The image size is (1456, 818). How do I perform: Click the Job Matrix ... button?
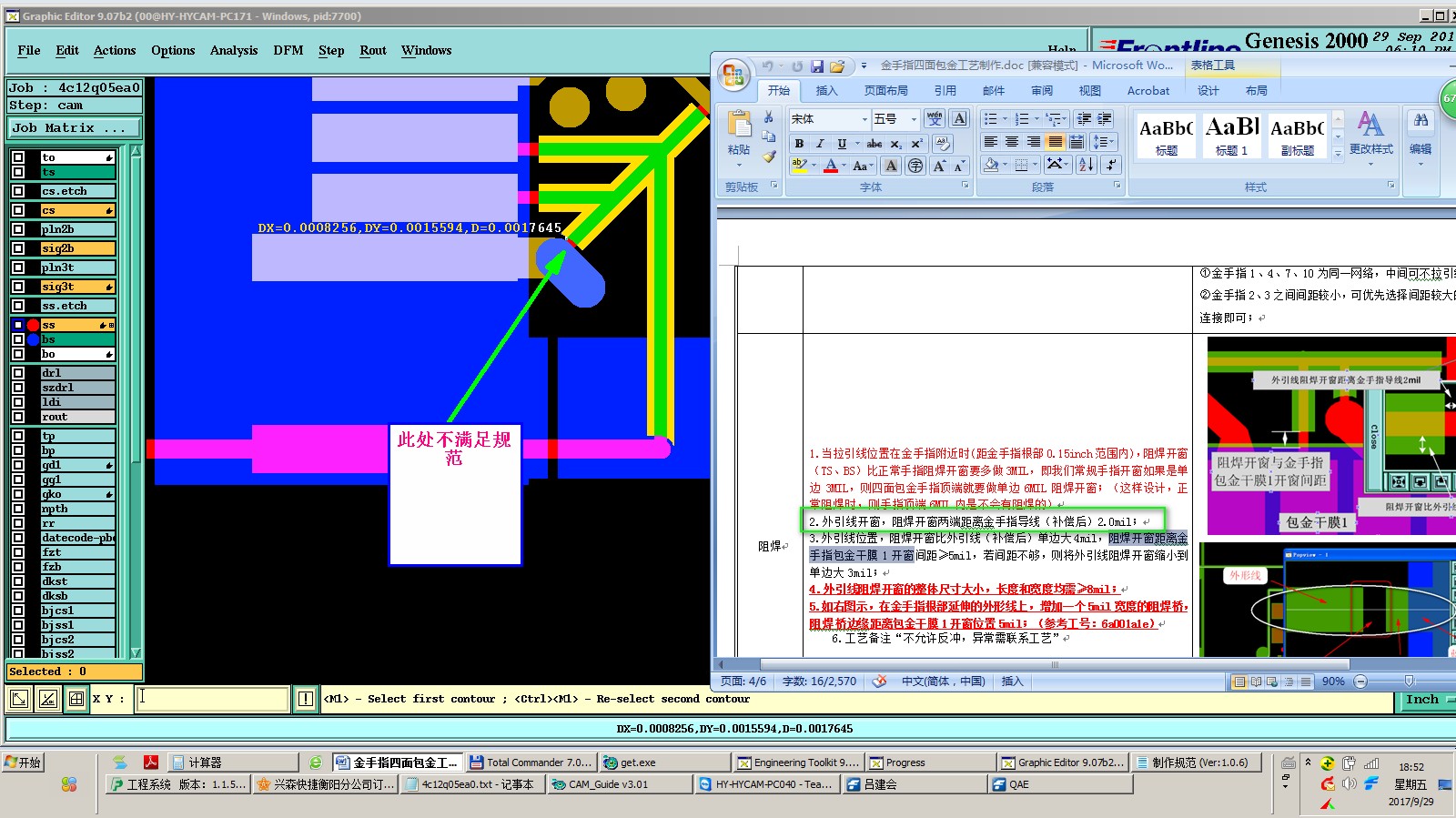(x=75, y=128)
